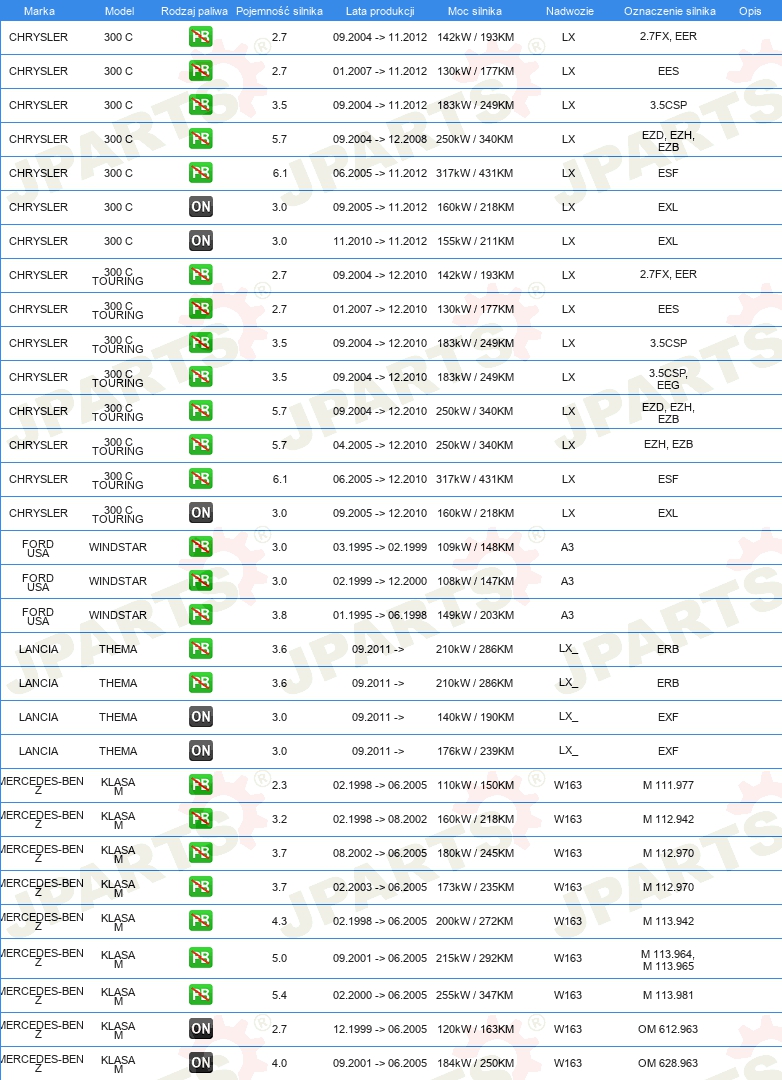Click the PB icon in the Mercedes M 113.942 row

point(200,921)
